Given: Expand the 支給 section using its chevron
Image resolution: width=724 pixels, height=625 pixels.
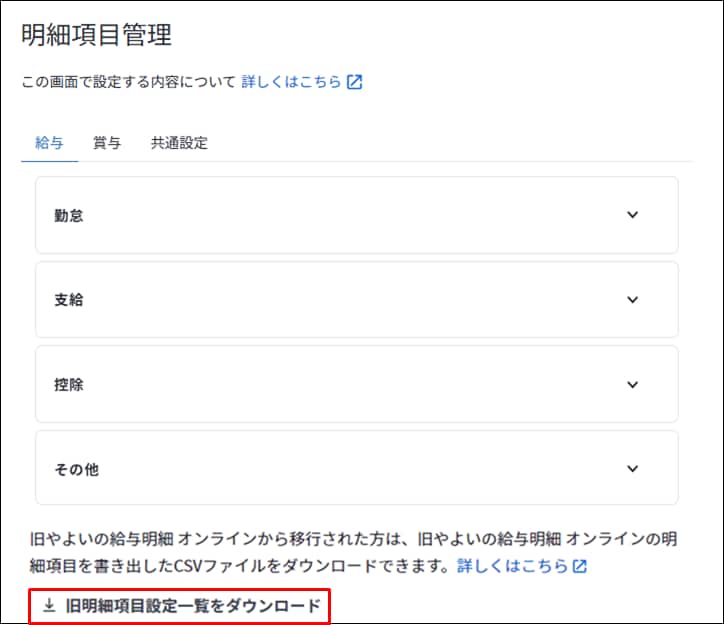Looking at the screenshot, I should click(x=632, y=300).
